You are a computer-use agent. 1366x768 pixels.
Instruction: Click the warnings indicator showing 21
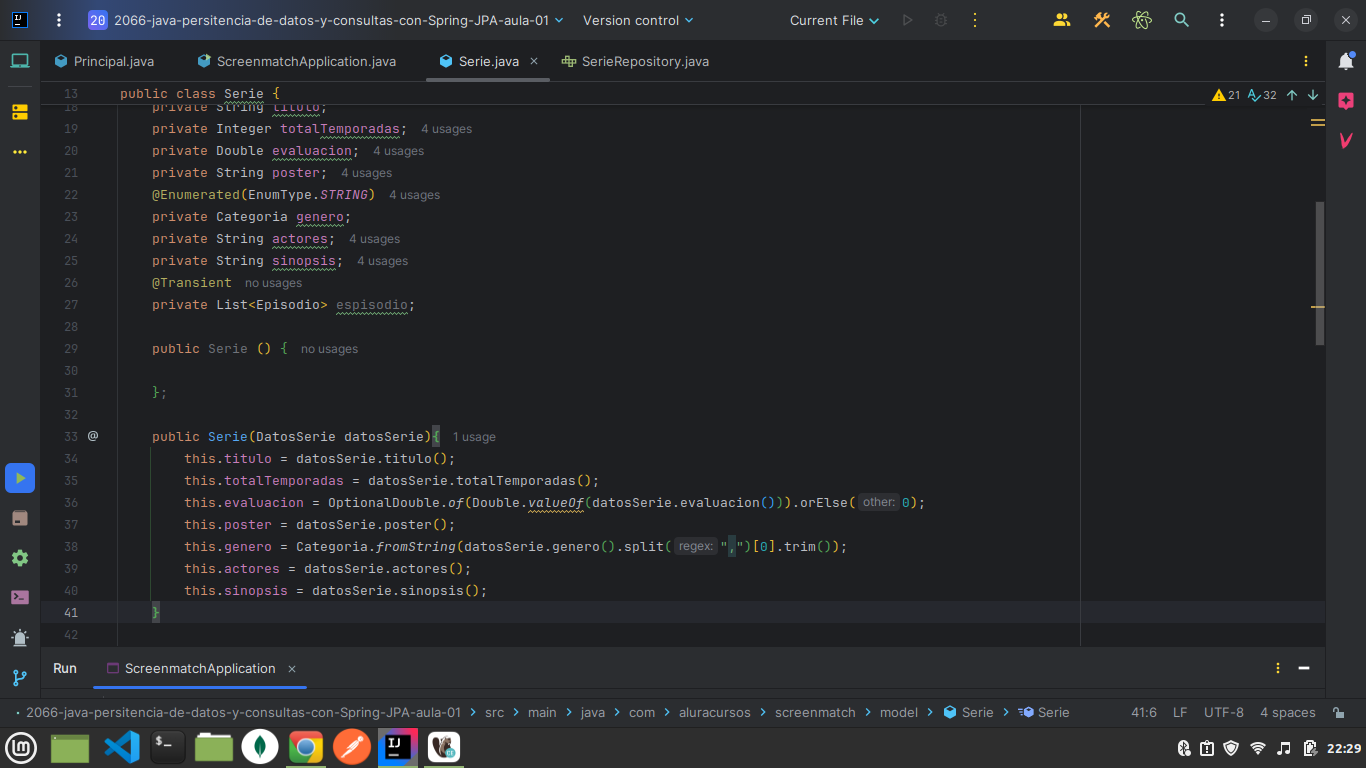pos(1226,95)
